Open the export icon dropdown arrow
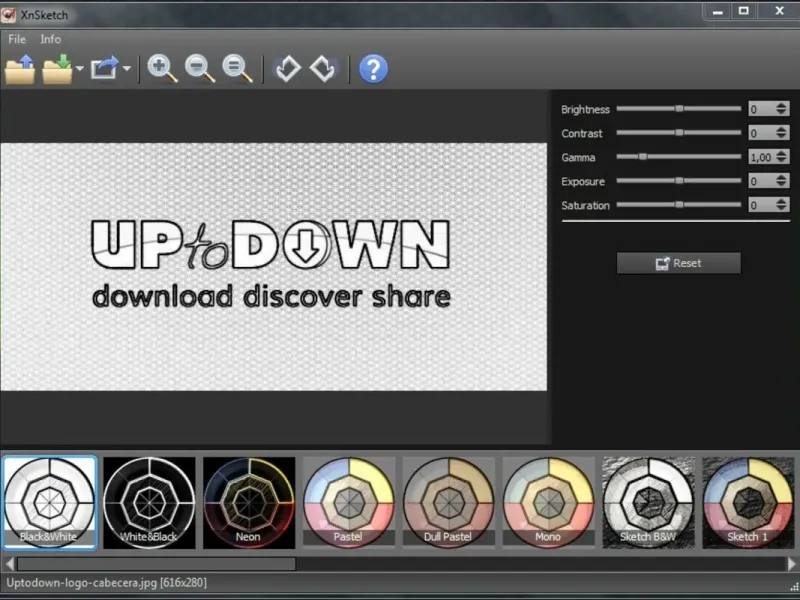Screen dimensions: 800x600 [x=127, y=68]
